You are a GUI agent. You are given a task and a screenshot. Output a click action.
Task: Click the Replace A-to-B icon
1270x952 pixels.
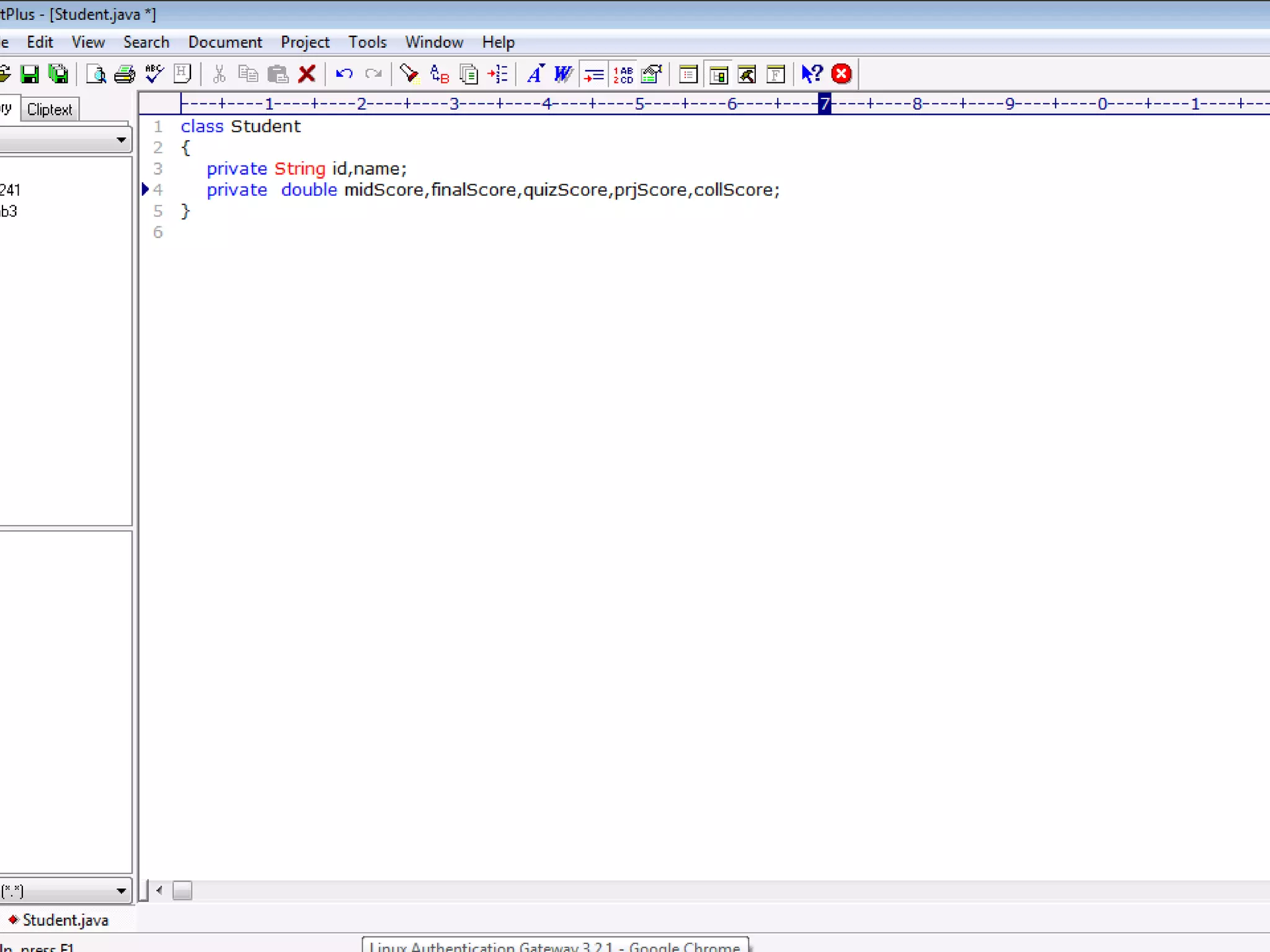(439, 74)
